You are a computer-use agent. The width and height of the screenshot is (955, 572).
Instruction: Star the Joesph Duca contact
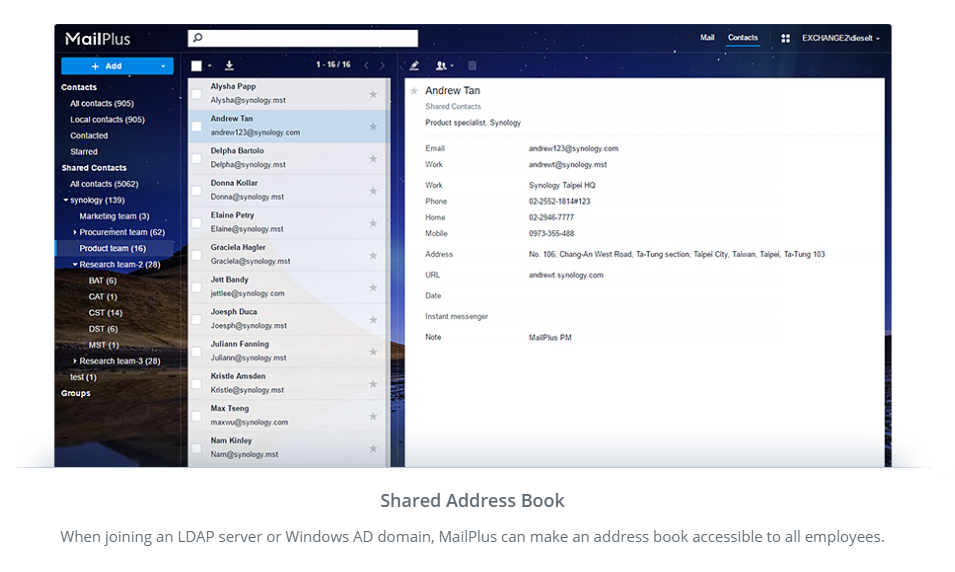click(x=373, y=320)
